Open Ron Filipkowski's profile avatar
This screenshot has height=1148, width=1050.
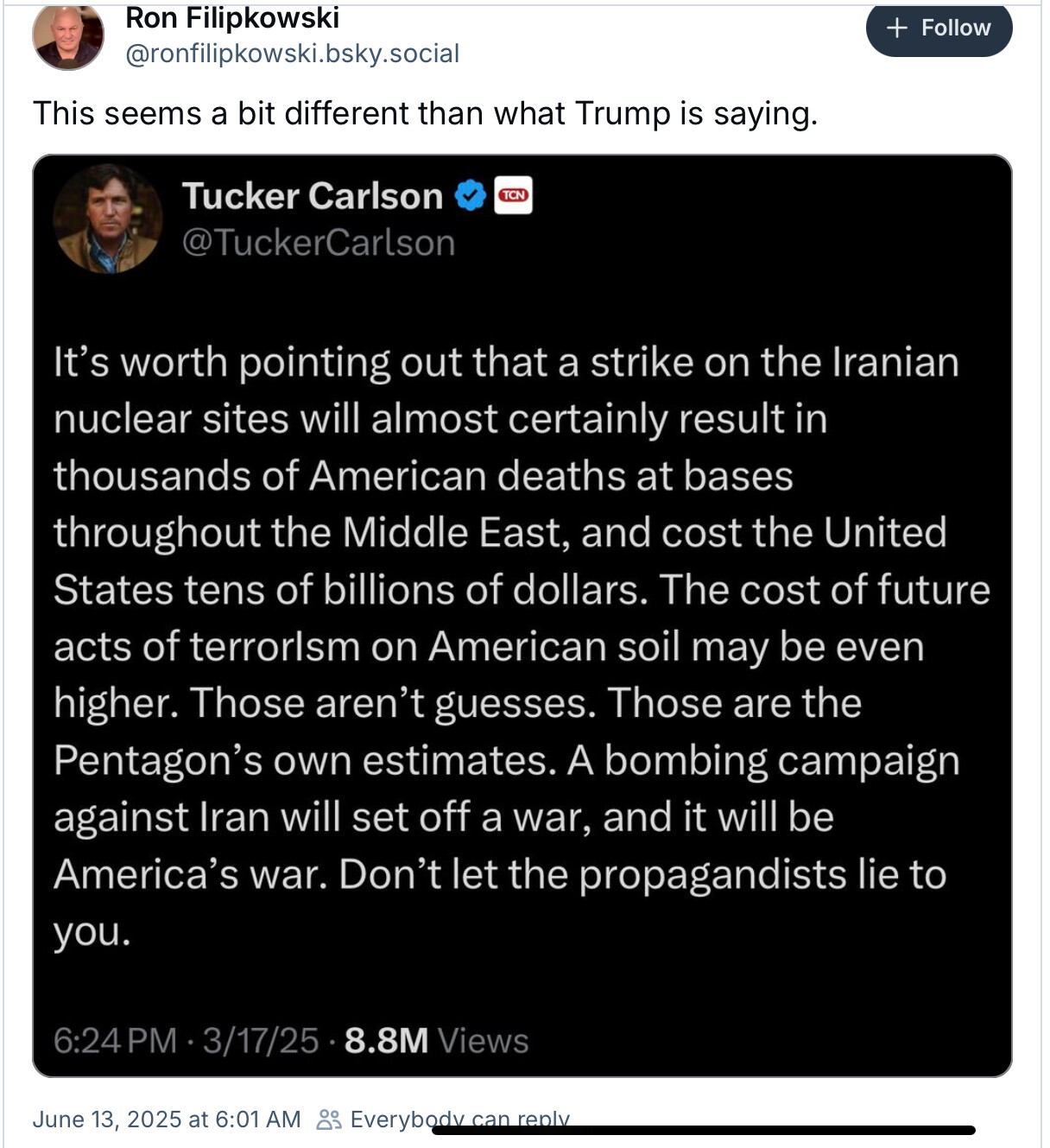point(68,36)
